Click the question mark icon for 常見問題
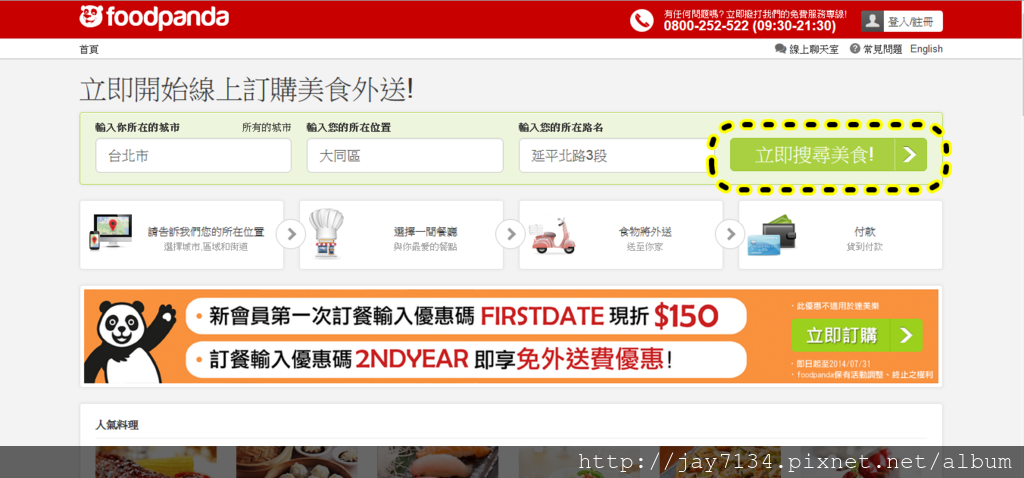This screenshot has height=478, width=1024. pyautogui.click(x=855, y=49)
